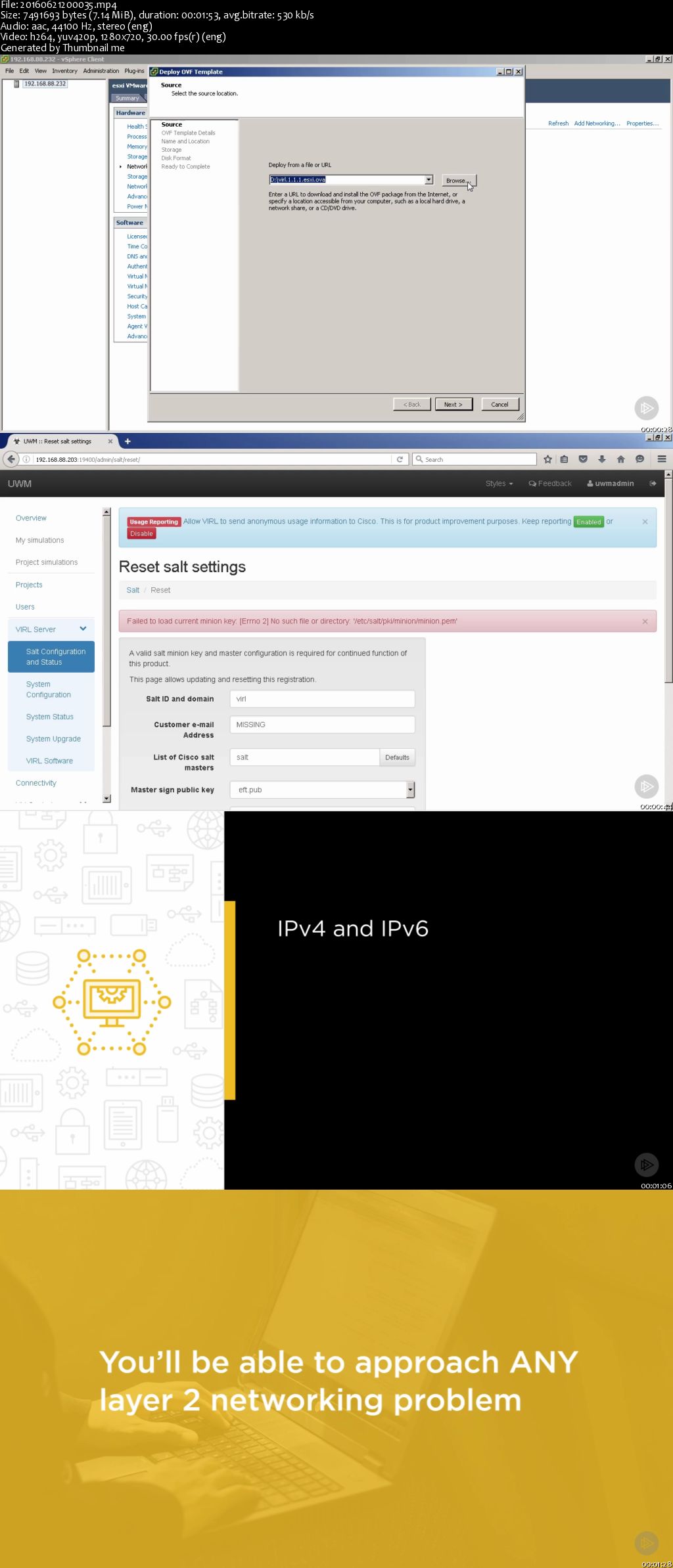Open VIRL Software in sidebar
Viewport: 673px width, 1568px height.
coord(49,761)
